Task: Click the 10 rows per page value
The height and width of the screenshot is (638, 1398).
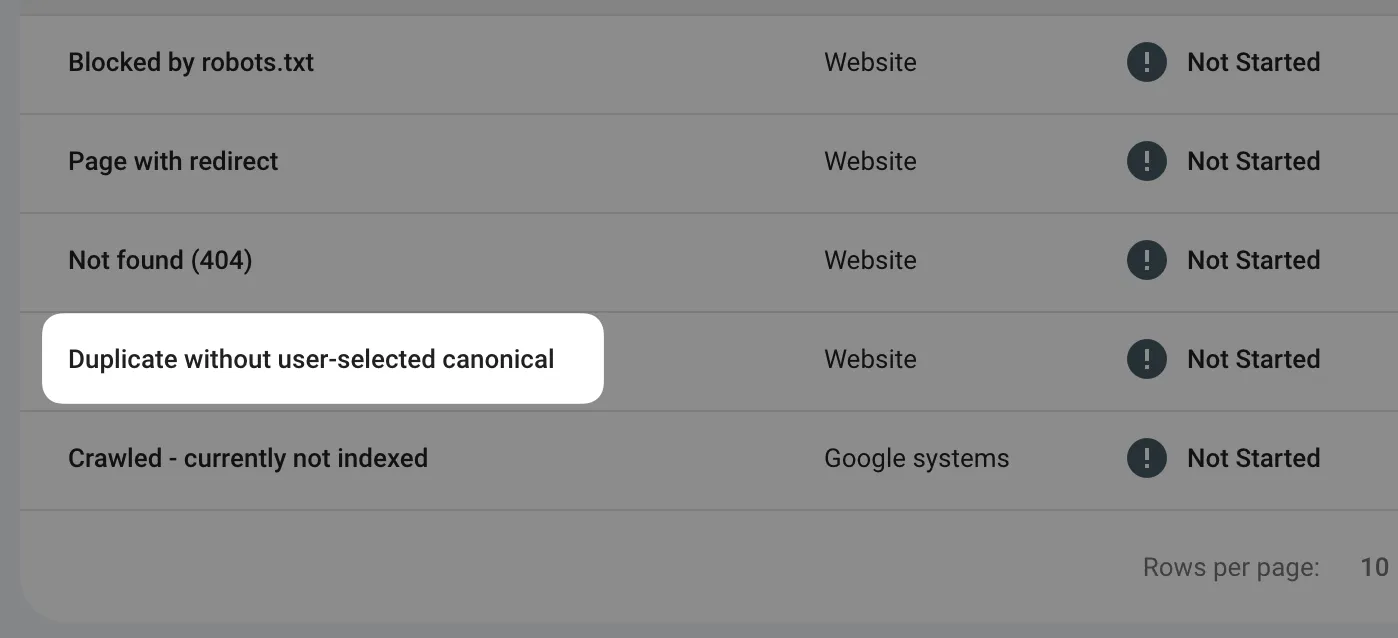Action: pos(1372,567)
